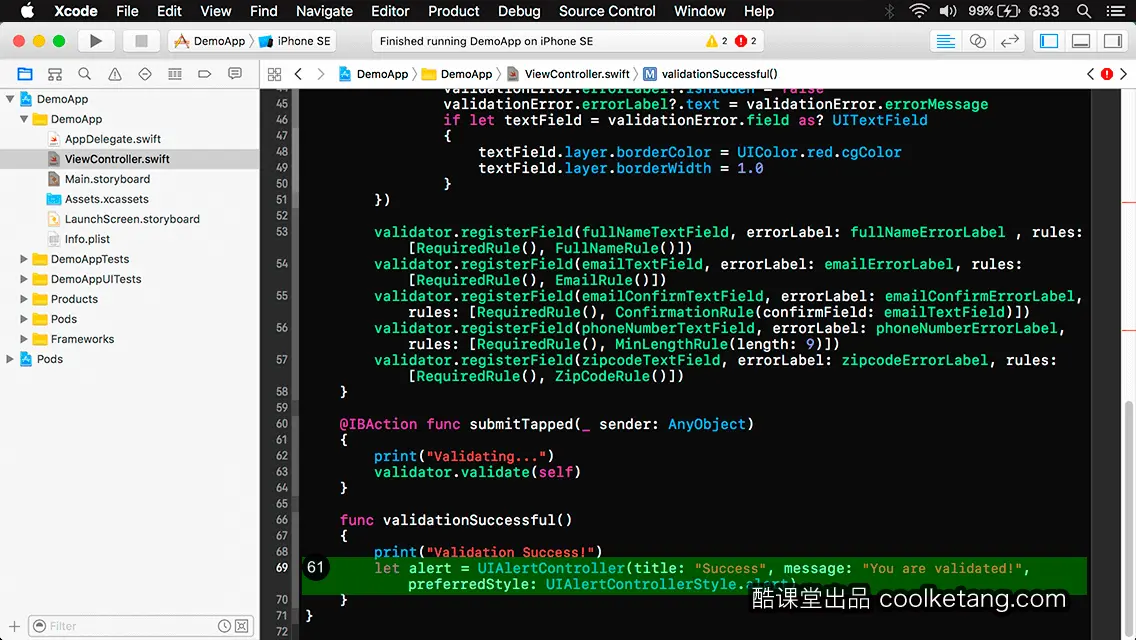Add a new file with the plus button

(14, 626)
